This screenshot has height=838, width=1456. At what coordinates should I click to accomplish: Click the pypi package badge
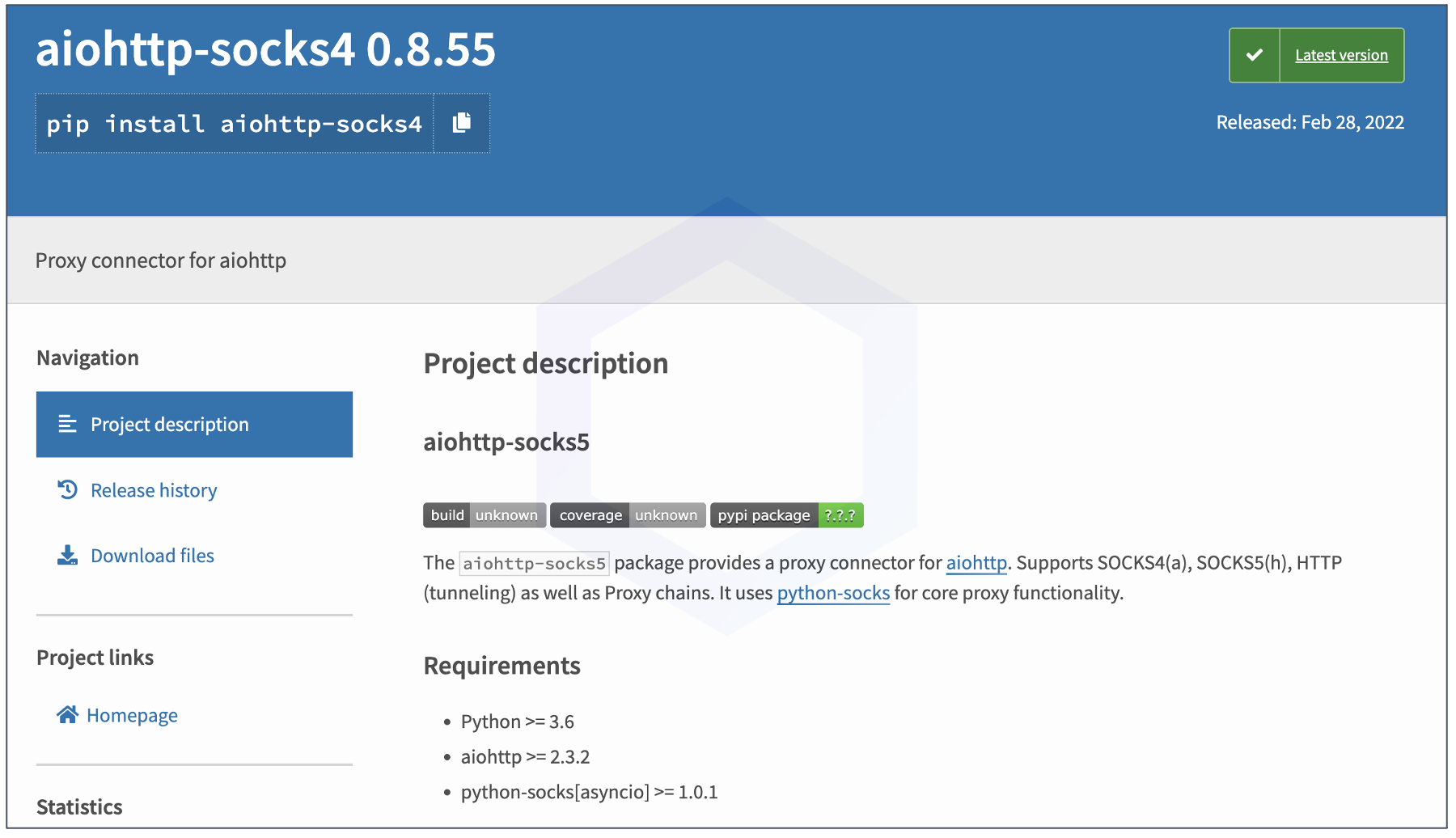(786, 515)
